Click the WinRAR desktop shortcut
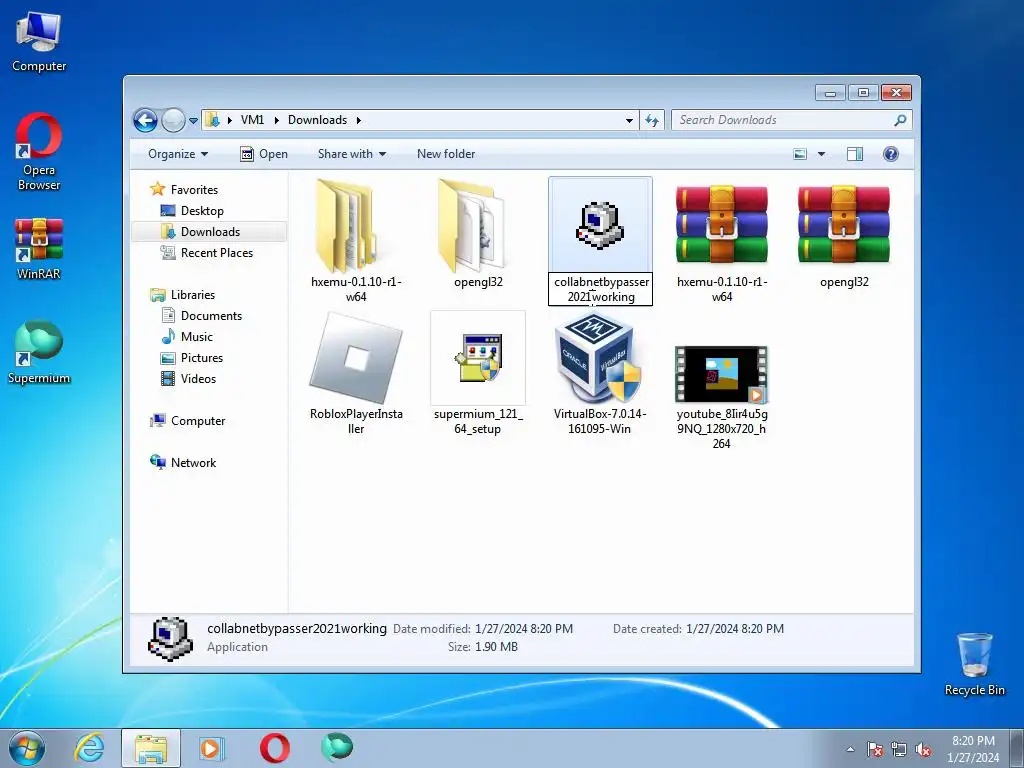 pos(39,249)
